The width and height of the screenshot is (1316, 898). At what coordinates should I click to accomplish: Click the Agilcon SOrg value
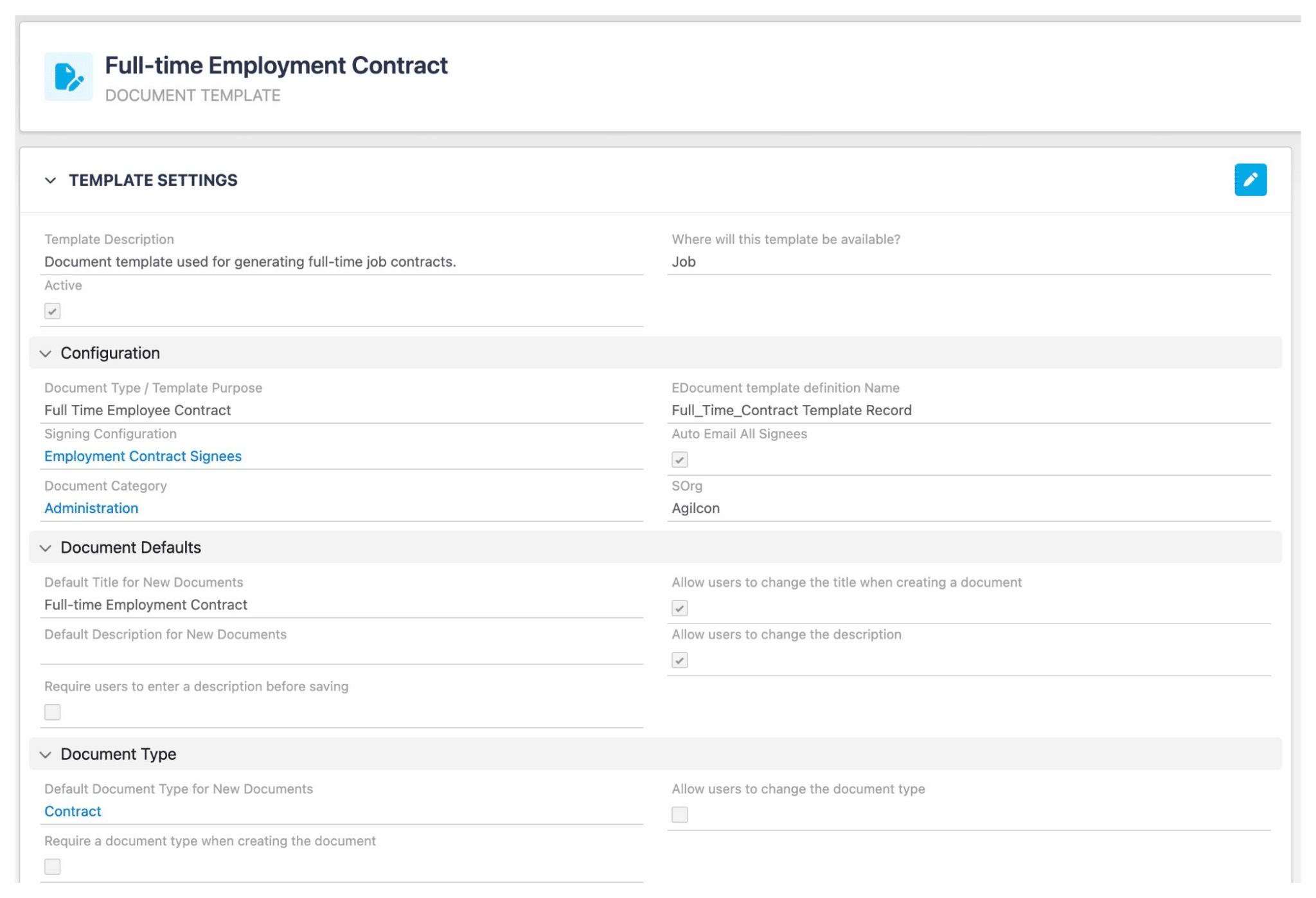(x=696, y=508)
